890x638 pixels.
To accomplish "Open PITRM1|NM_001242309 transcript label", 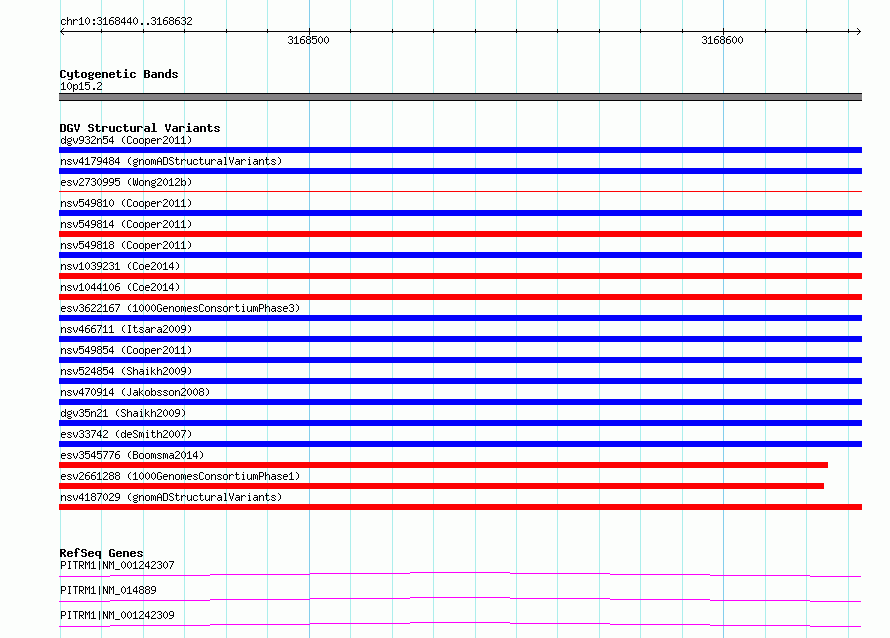I will coord(117,615).
